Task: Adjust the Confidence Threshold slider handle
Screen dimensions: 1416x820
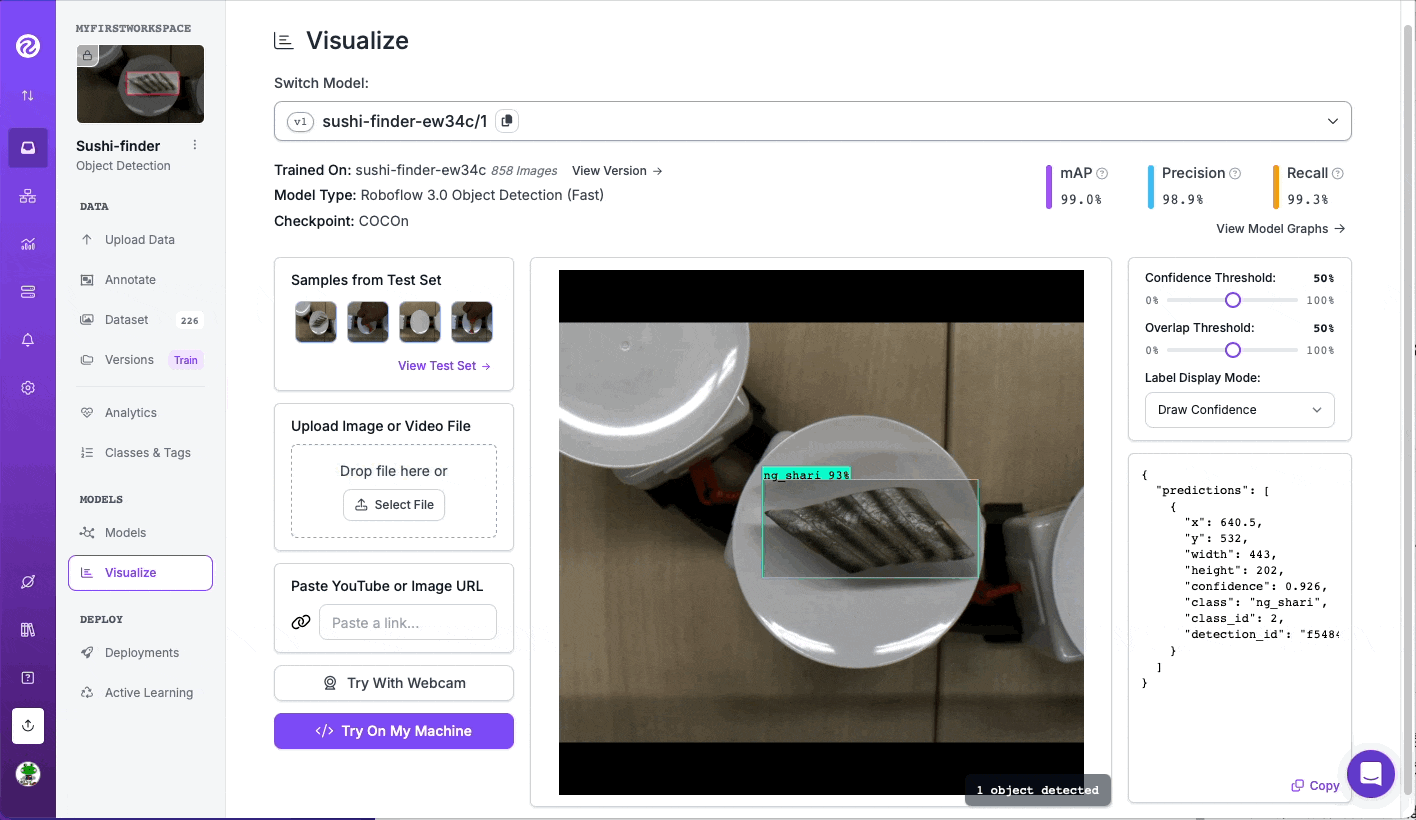Action: tap(1233, 300)
